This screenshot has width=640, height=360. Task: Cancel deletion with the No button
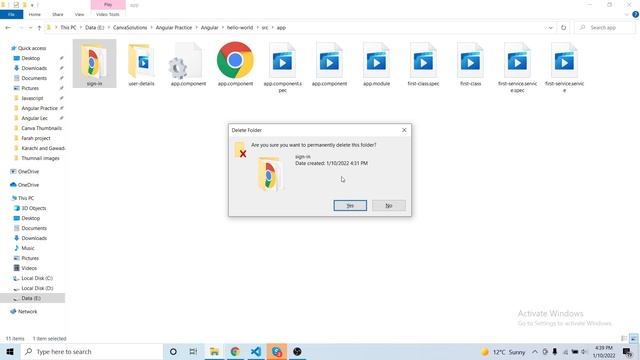(x=389, y=205)
